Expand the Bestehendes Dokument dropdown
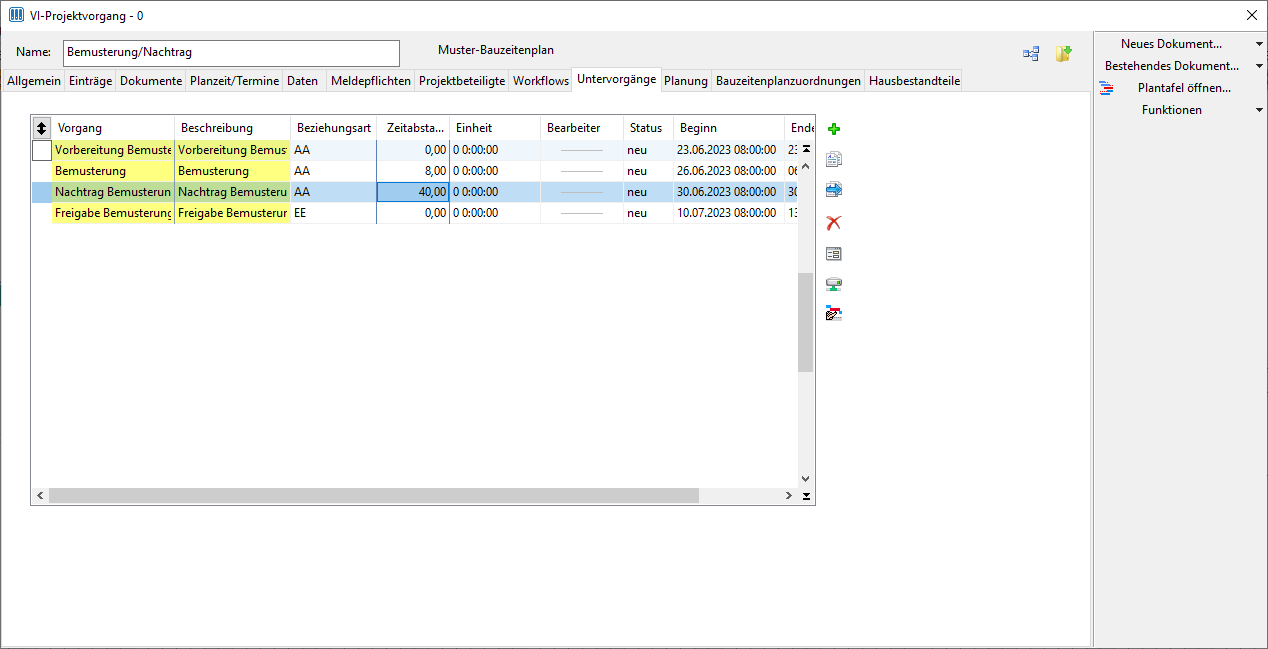This screenshot has height=649, width=1268. (1259, 66)
